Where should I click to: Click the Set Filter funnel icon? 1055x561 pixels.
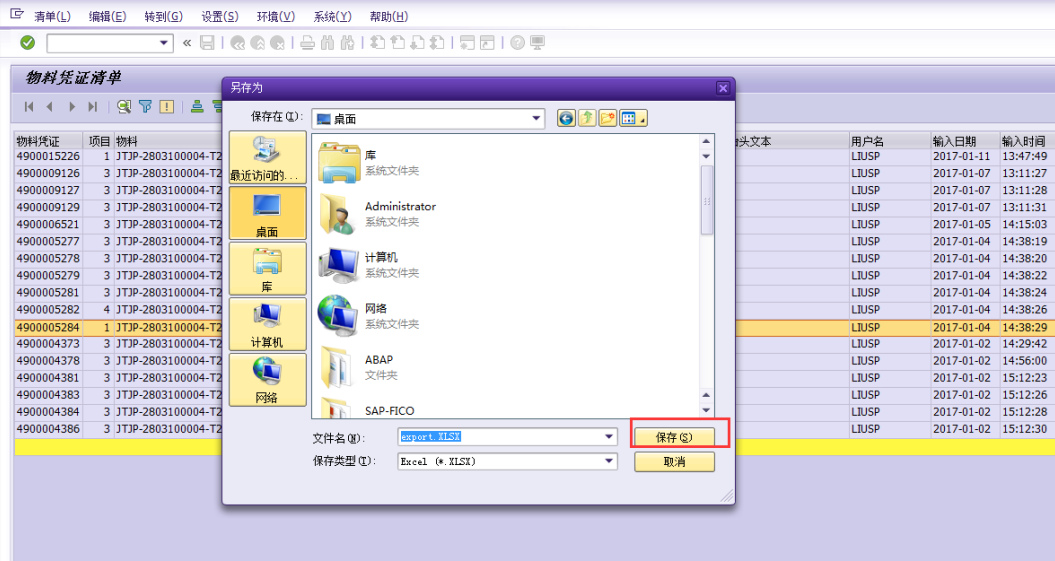pyautogui.click(x=145, y=106)
